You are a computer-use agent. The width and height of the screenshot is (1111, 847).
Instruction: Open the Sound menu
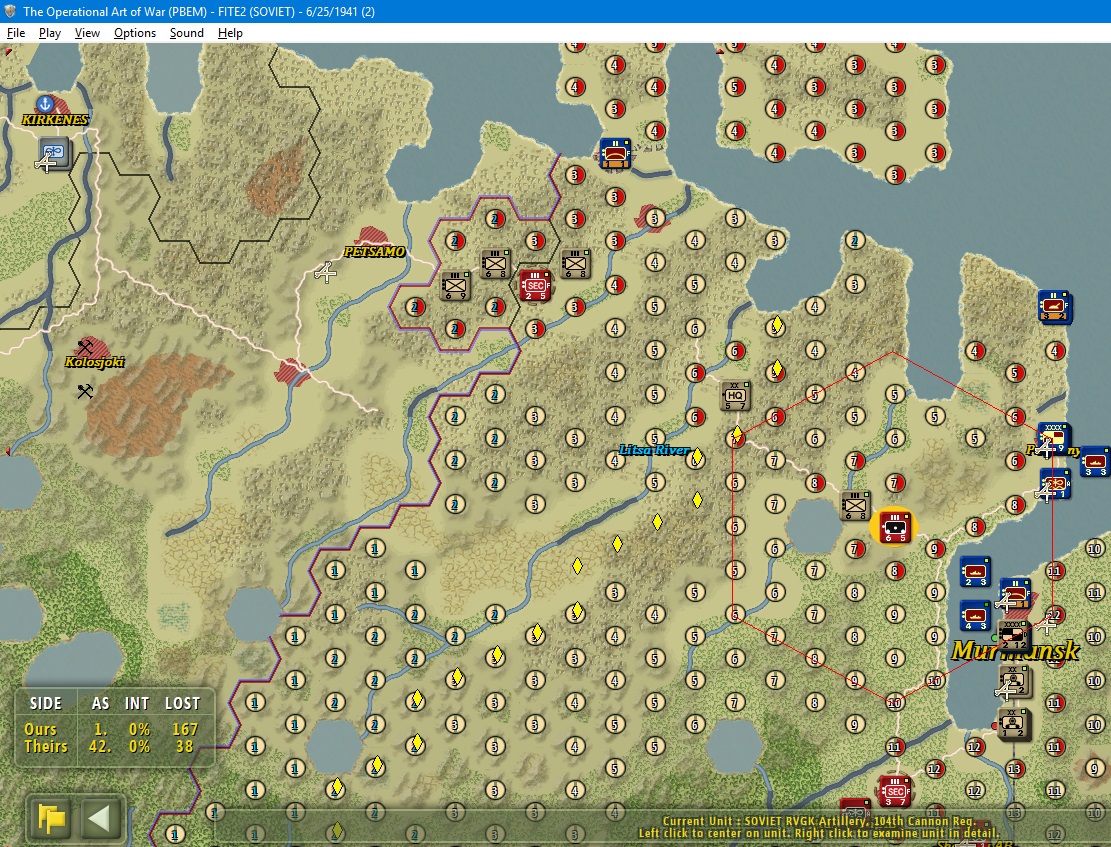pos(186,33)
